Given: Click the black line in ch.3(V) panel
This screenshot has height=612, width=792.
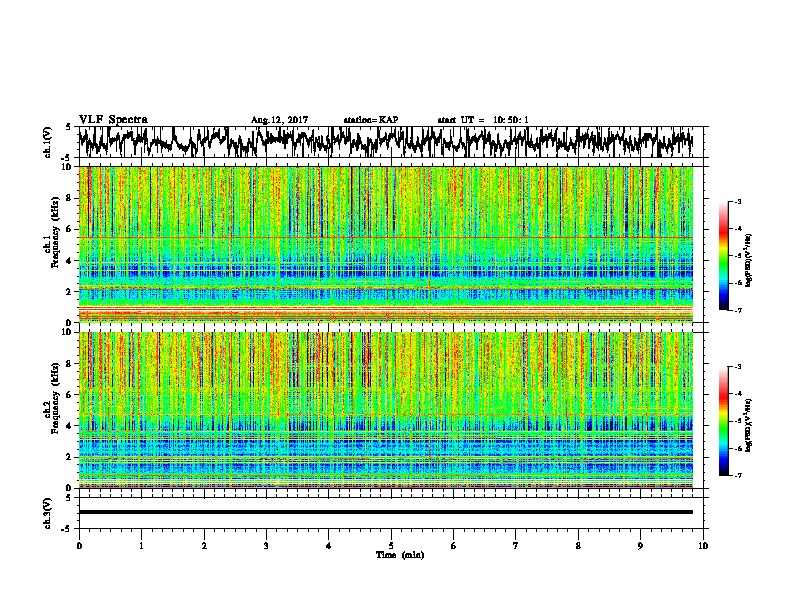Looking at the screenshot, I should point(386,512).
